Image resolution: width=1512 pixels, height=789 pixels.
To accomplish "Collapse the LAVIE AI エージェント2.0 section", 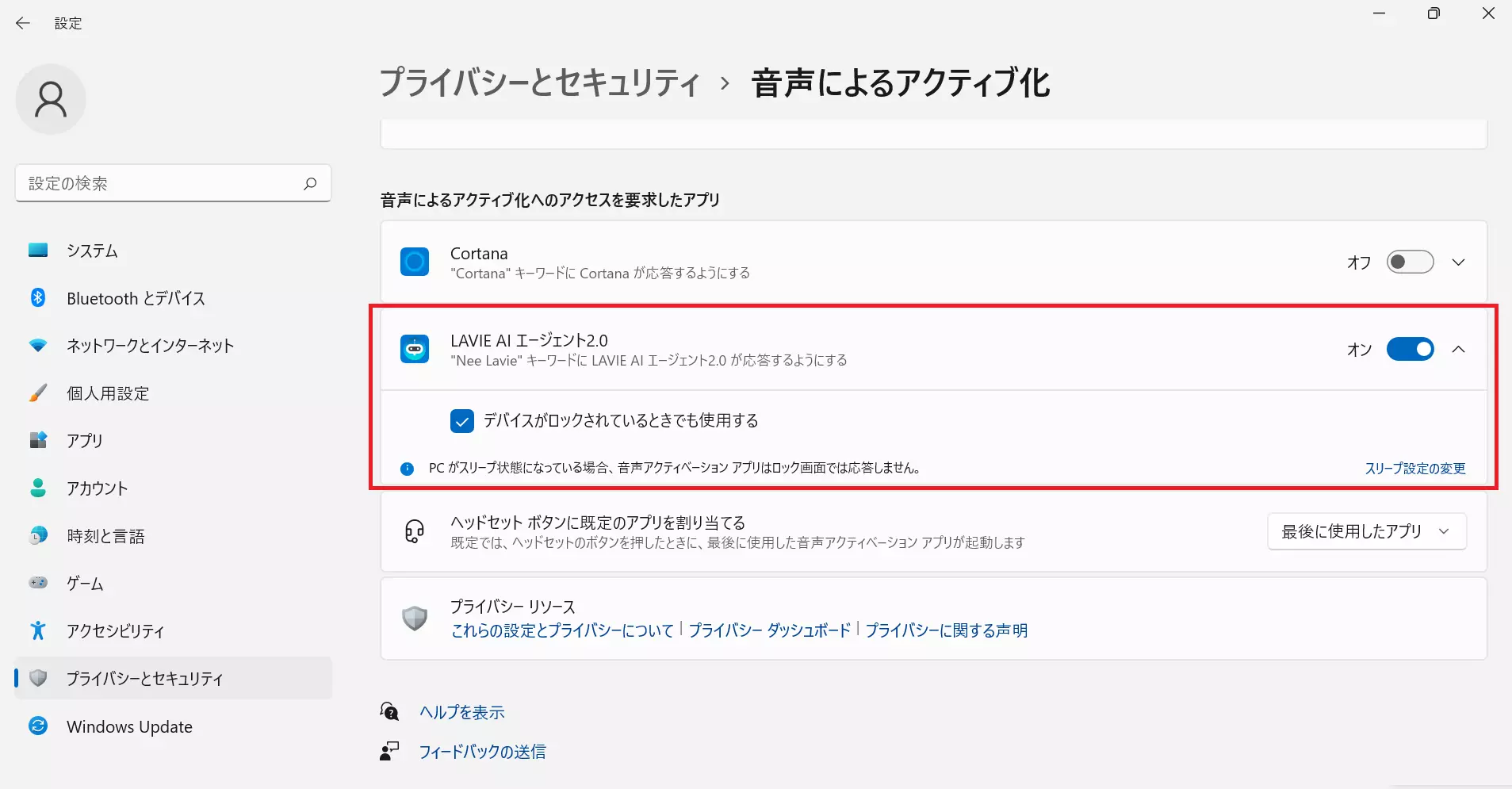I will [x=1458, y=350].
